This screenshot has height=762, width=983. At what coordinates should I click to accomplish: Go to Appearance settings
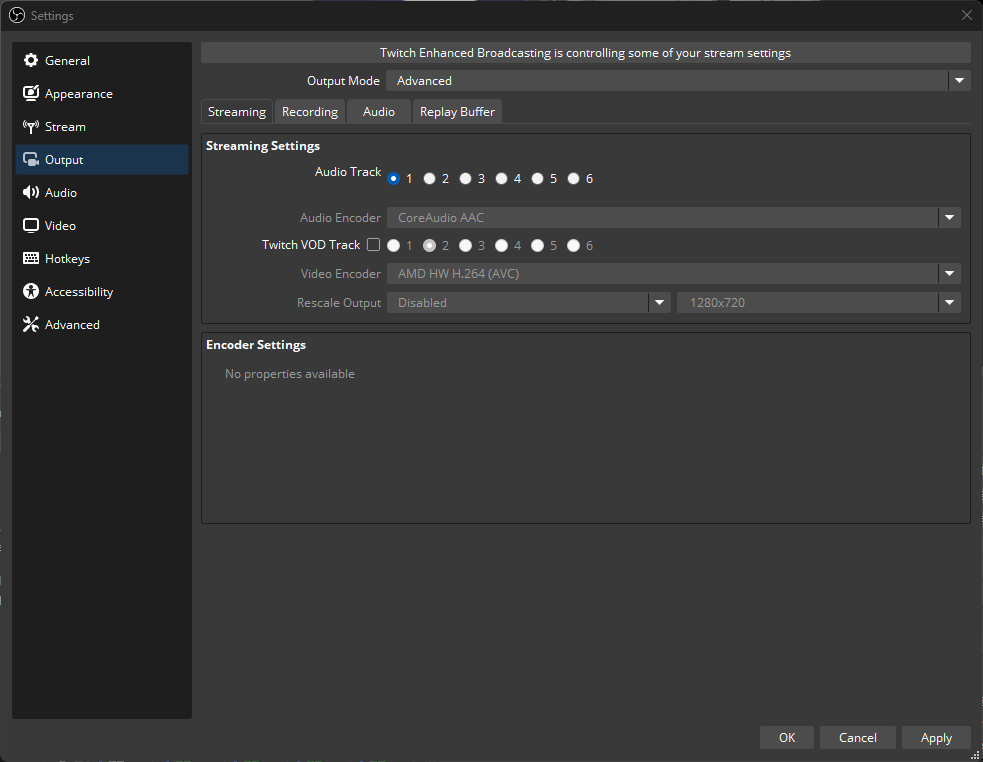click(102, 93)
